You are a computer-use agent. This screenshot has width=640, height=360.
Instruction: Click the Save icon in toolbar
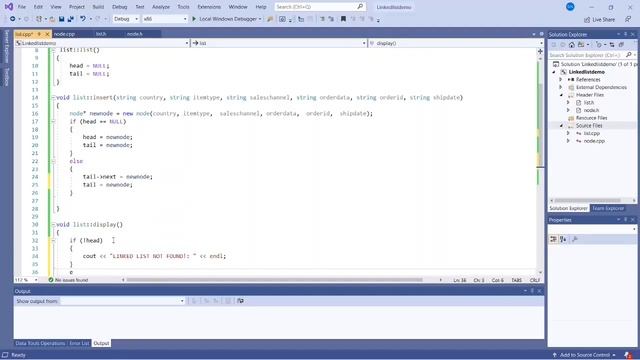62,19
